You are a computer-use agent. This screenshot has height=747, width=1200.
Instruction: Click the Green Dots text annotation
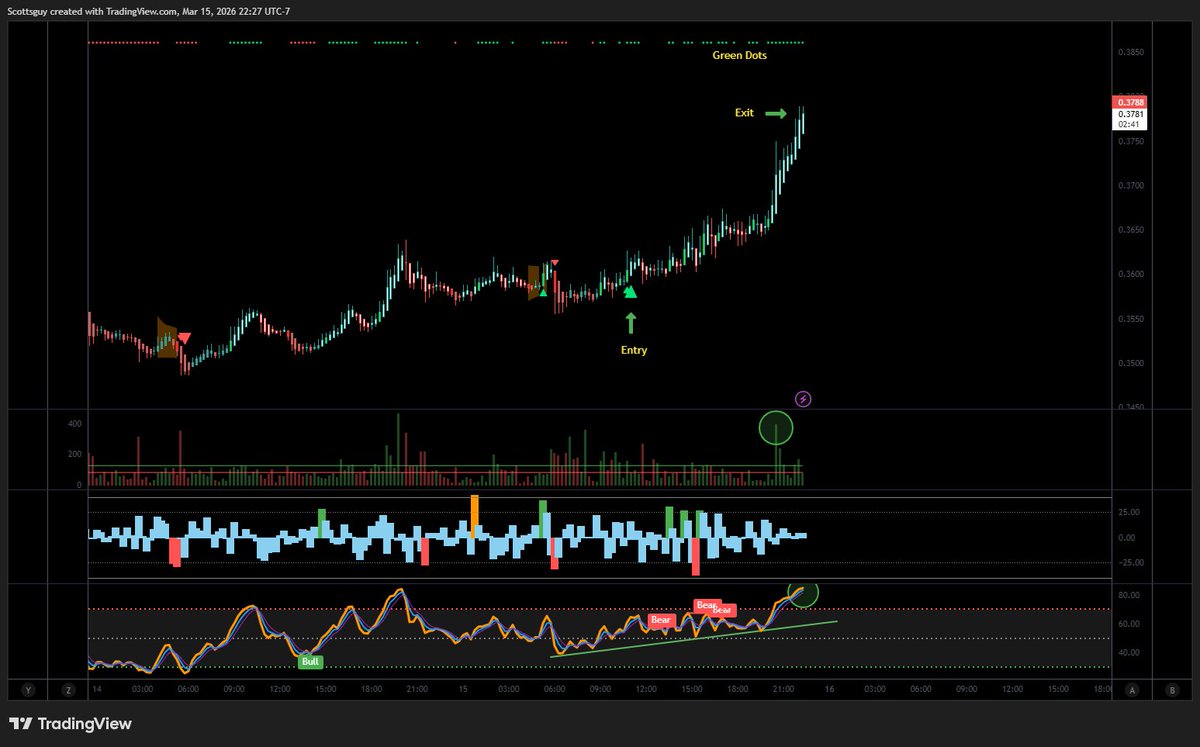(740, 55)
